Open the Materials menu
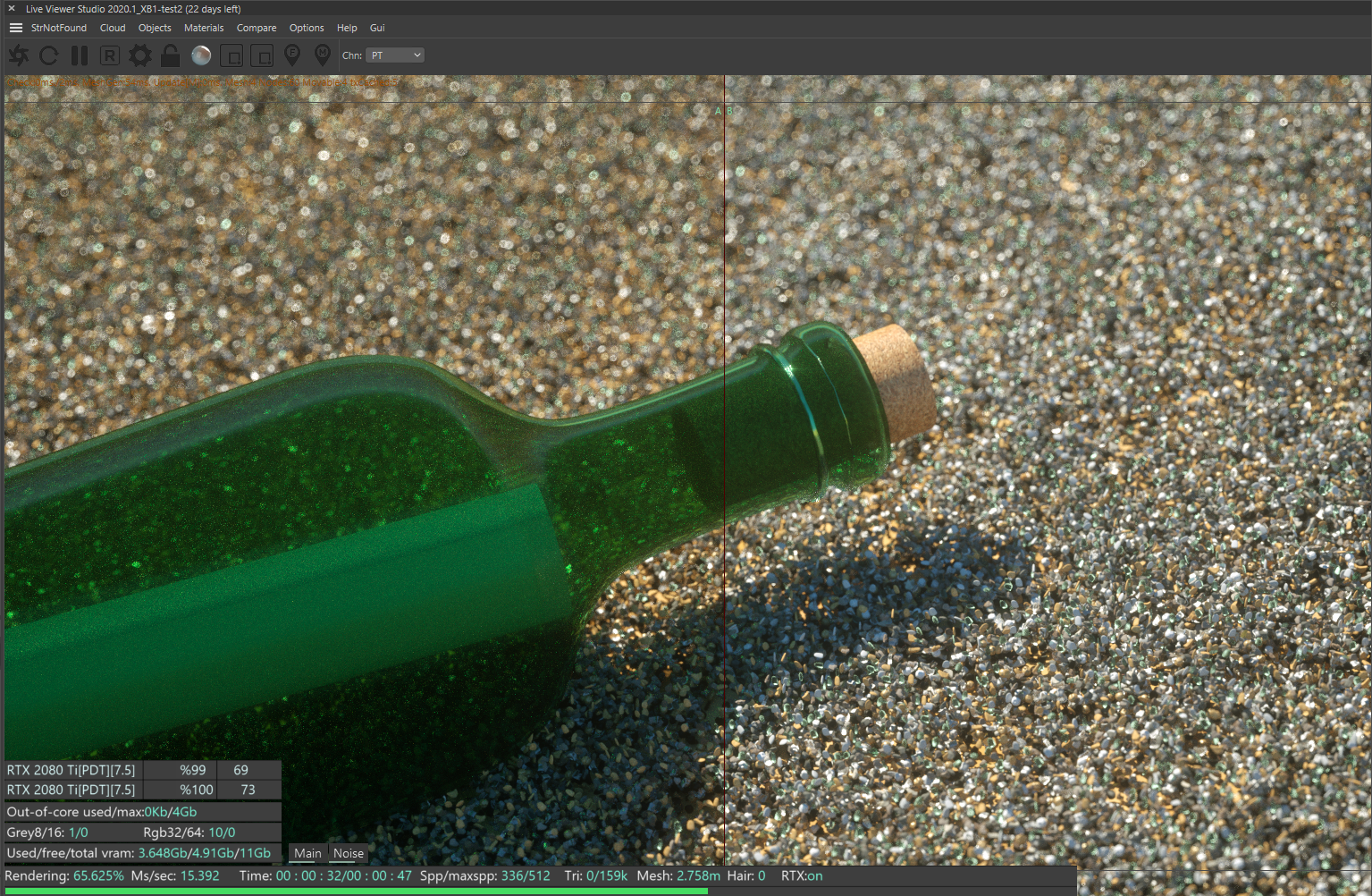This screenshot has width=1372, height=896. click(204, 28)
